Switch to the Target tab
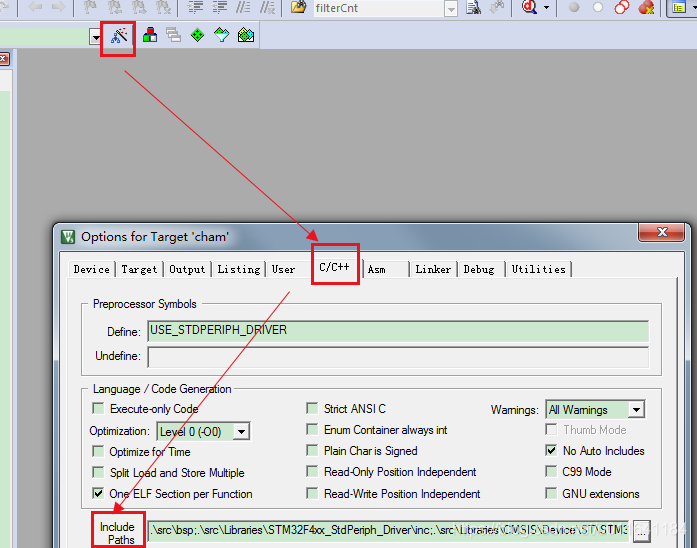 pyautogui.click(x=139, y=269)
